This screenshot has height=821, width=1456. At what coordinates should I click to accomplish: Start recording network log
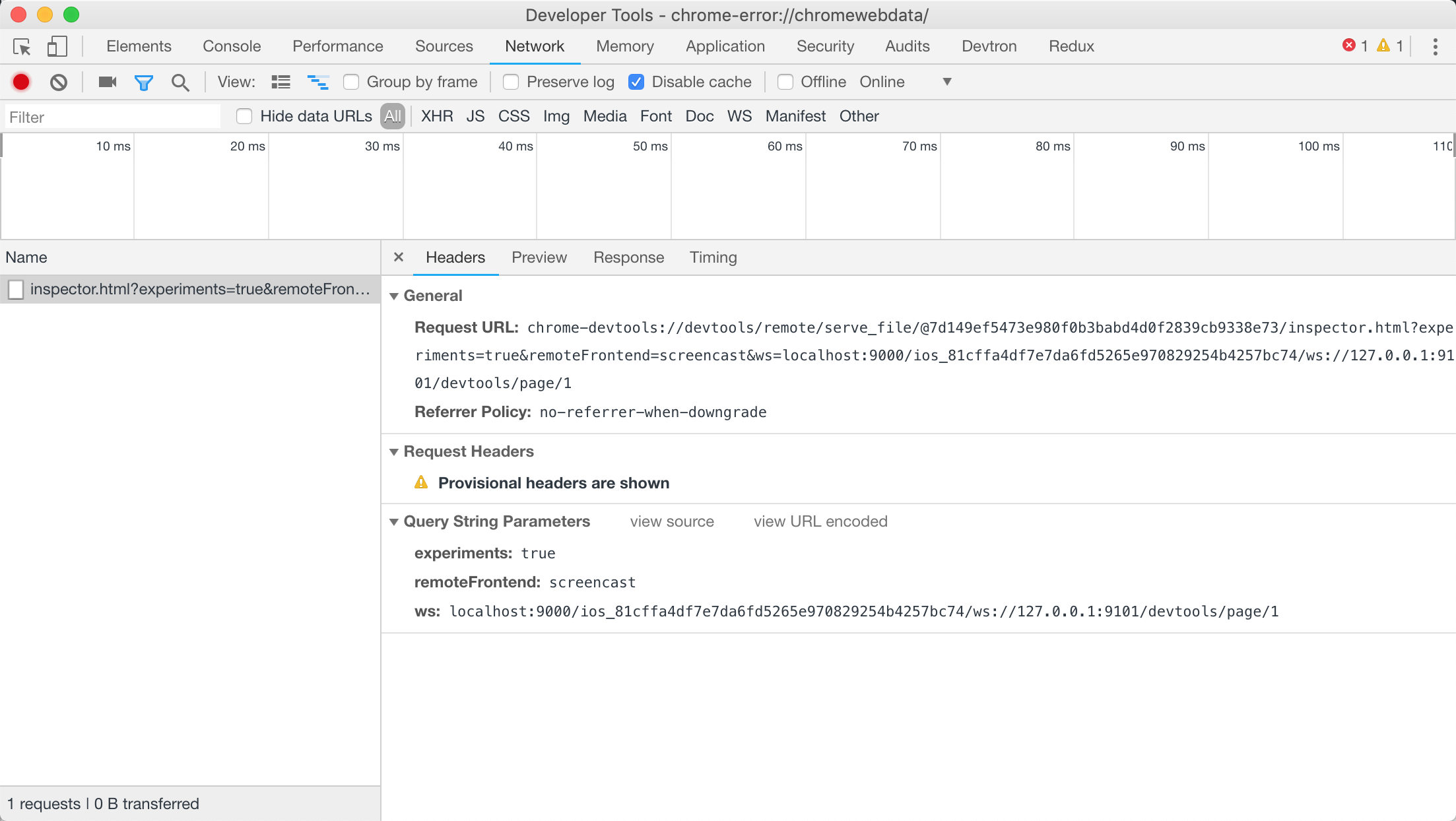click(x=20, y=82)
